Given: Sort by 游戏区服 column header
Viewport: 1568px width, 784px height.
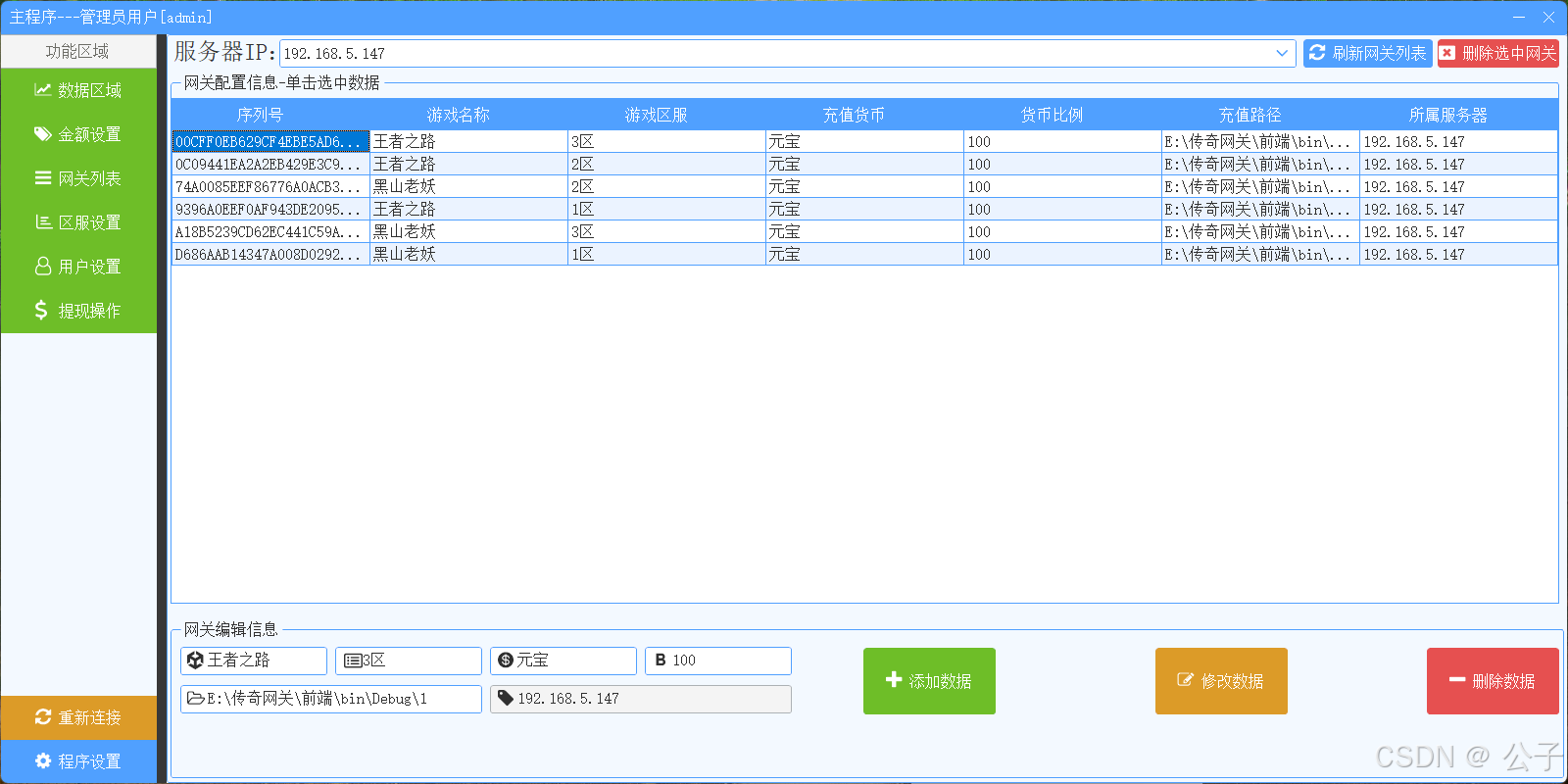Looking at the screenshot, I should pos(657,115).
